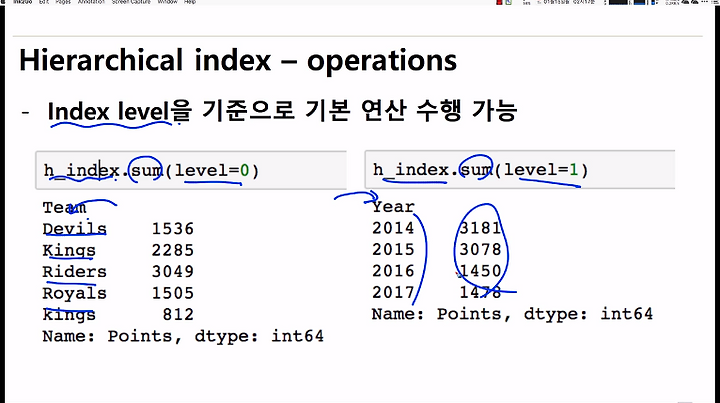Image resolution: width=720 pixels, height=403 pixels.
Task: Select the value 3181
Action: [x=480, y=228]
